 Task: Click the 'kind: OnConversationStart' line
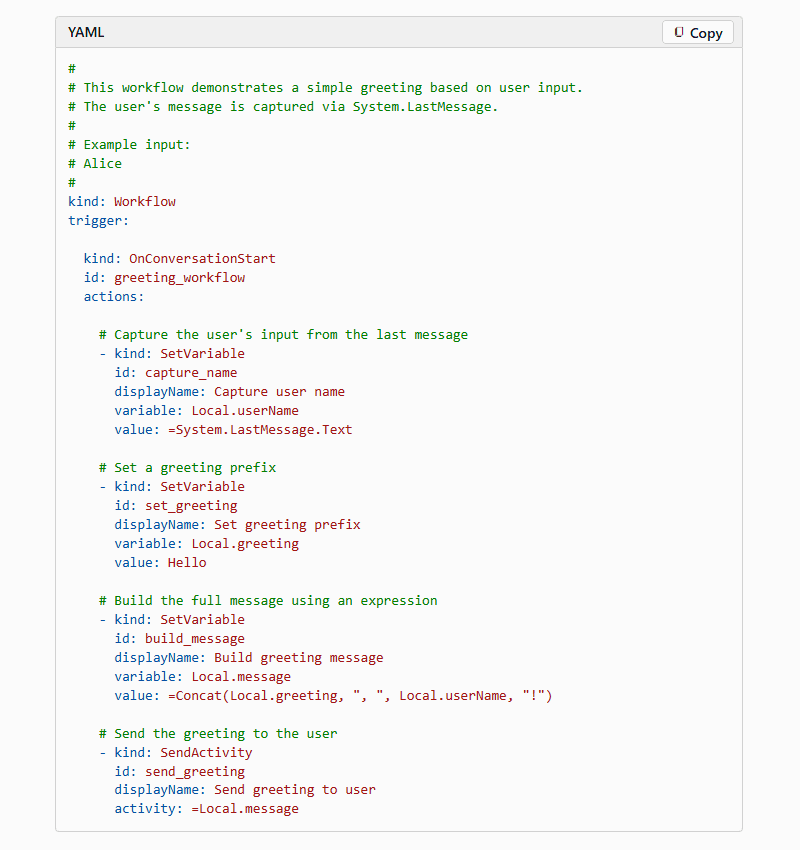(x=179, y=259)
